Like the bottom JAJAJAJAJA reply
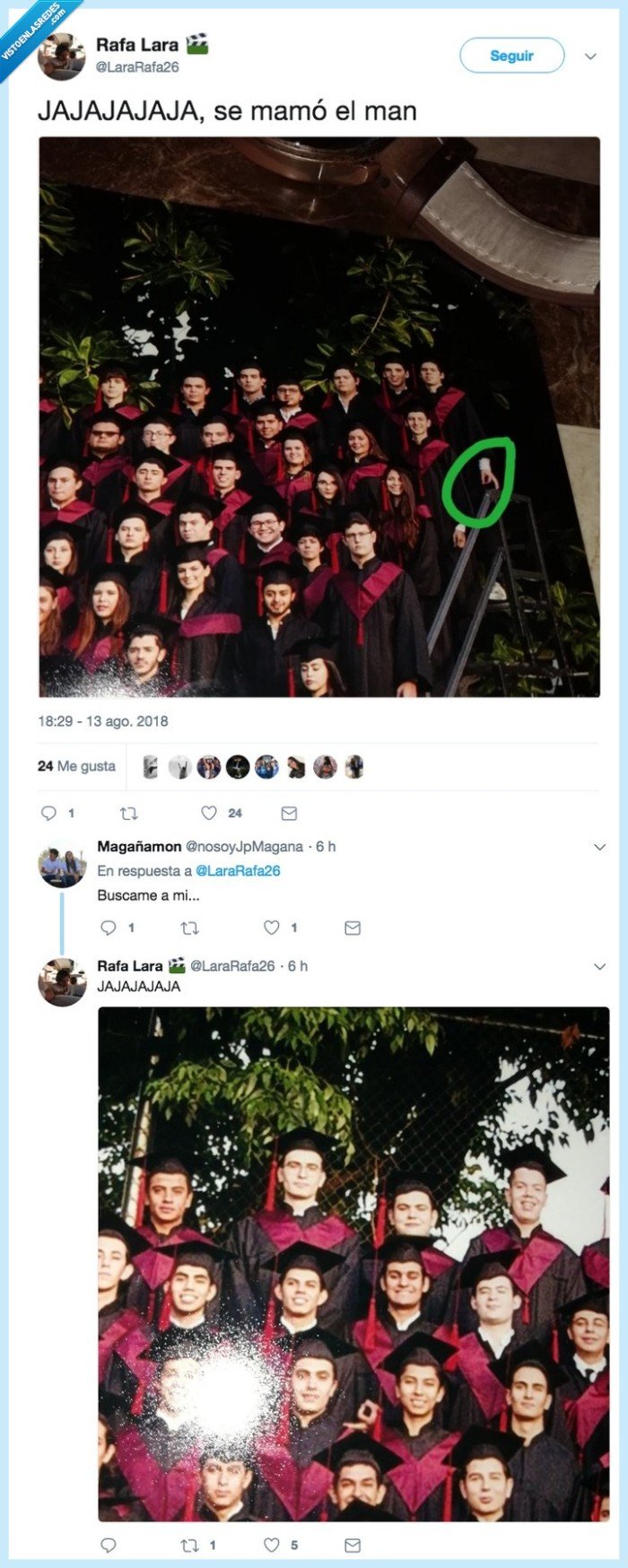The height and width of the screenshot is (1568, 628). point(271,1545)
